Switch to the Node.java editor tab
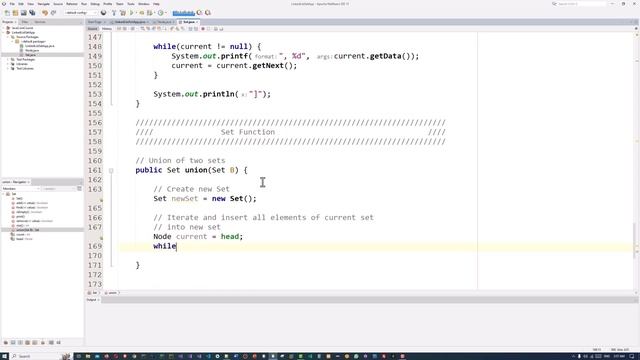The width and height of the screenshot is (640, 360). coord(165,22)
